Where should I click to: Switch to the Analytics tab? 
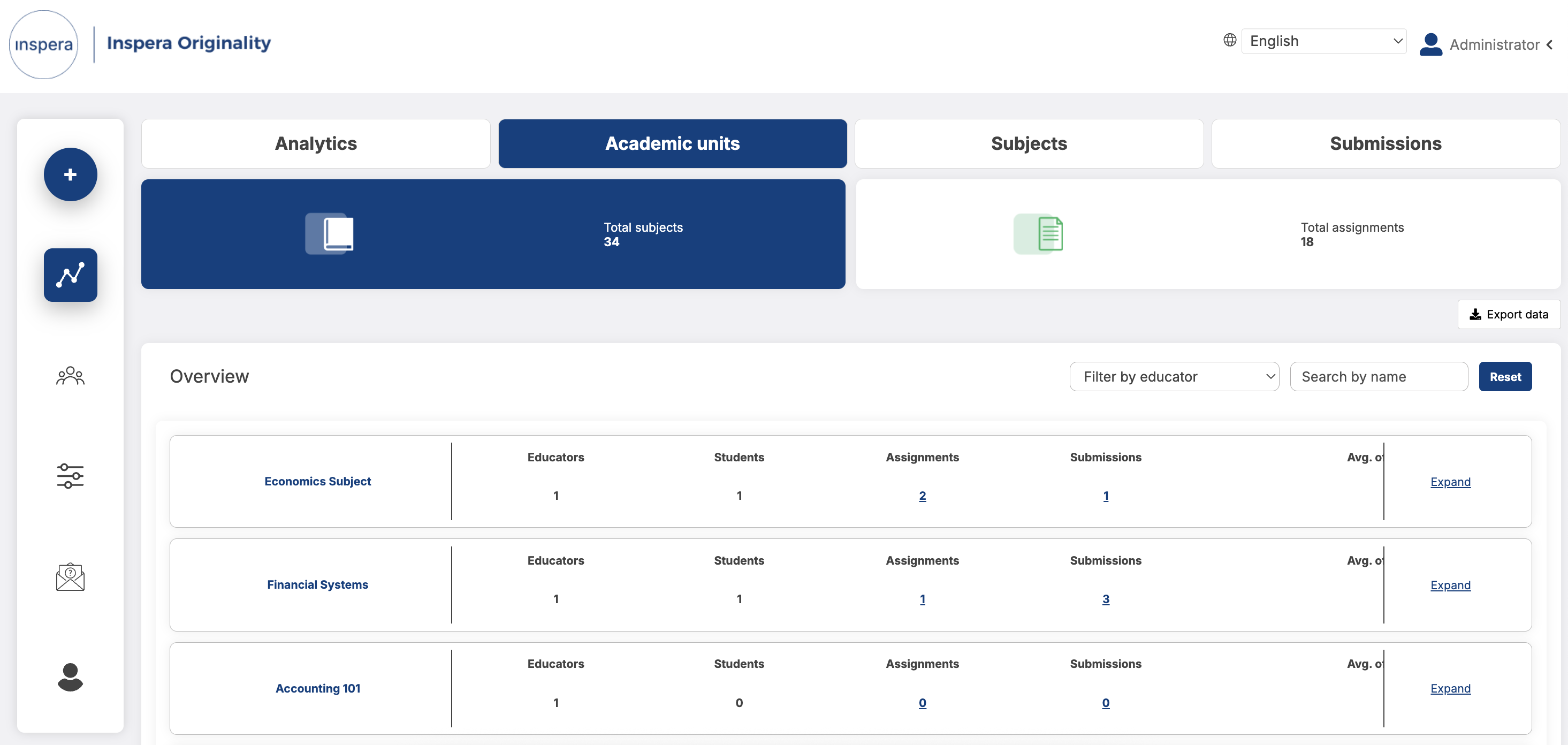coord(316,143)
